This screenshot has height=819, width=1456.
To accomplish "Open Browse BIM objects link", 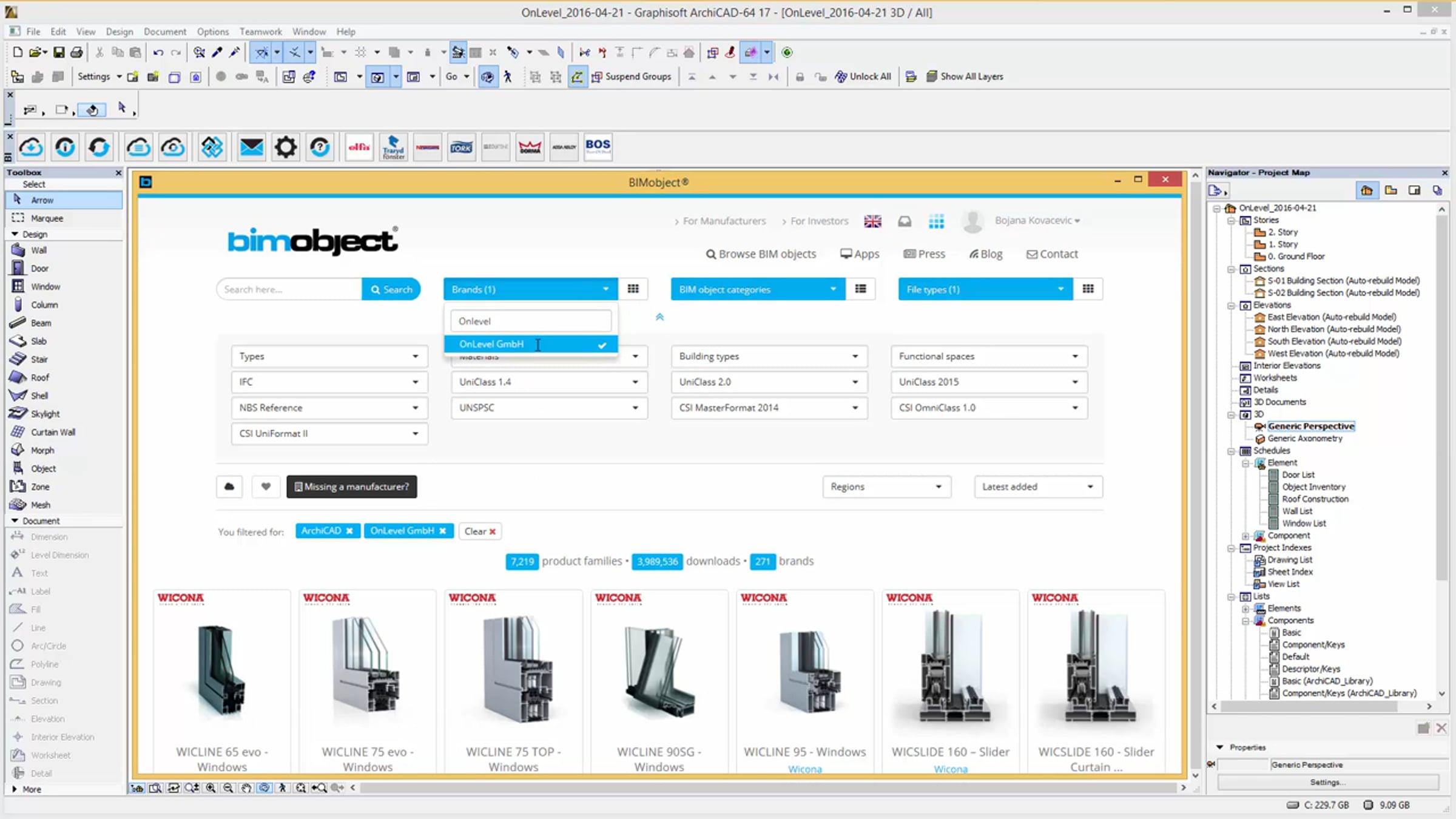I will tap(761, 254).
